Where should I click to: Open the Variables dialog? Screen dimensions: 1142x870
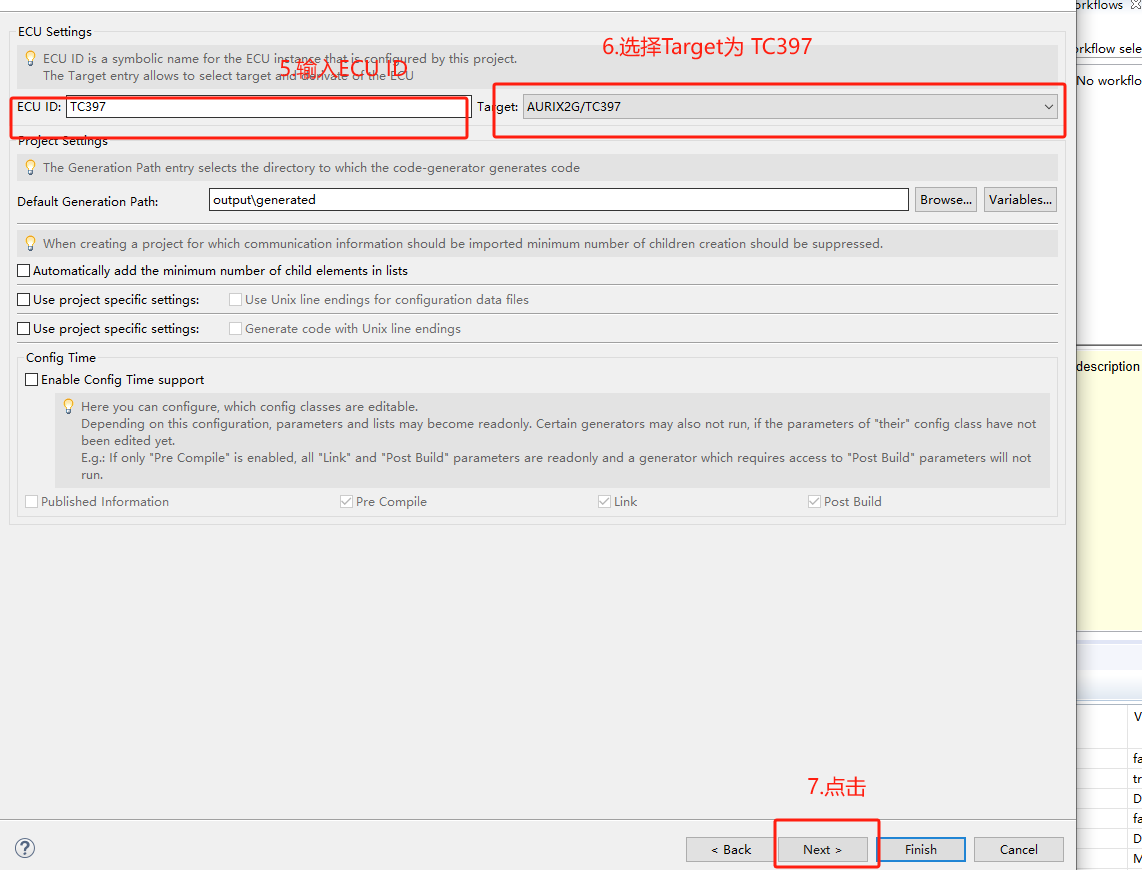pos(1020,200)
